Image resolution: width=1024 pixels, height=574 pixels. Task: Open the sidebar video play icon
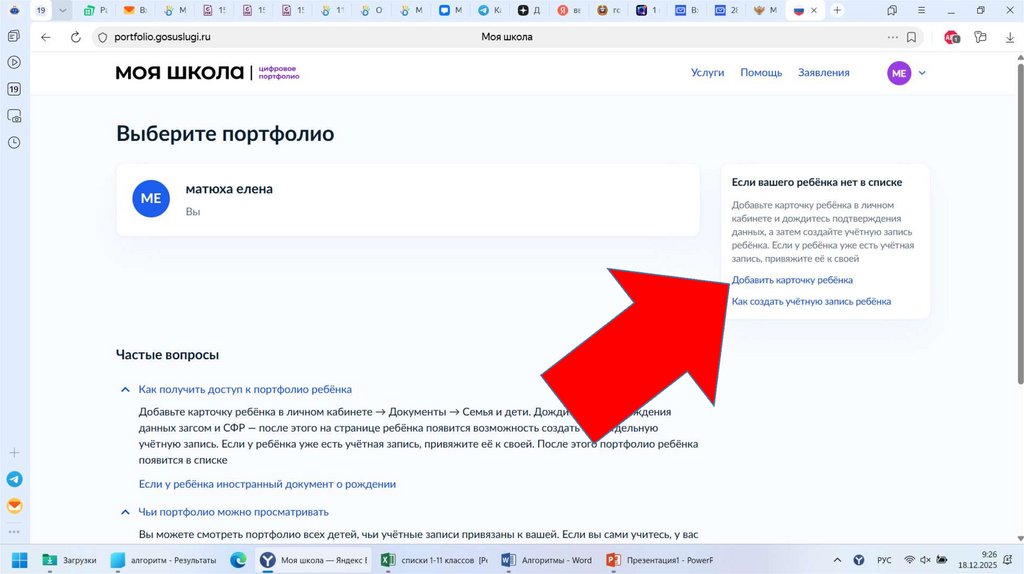tap(14, 63)
